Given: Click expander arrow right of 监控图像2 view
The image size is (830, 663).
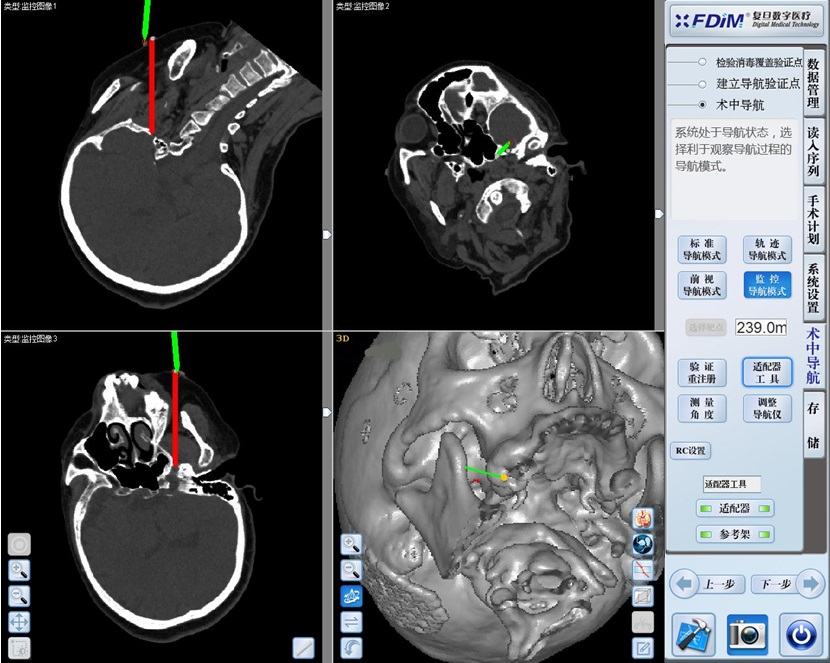Looking at the screenshot, I should [x=658, y=213].
